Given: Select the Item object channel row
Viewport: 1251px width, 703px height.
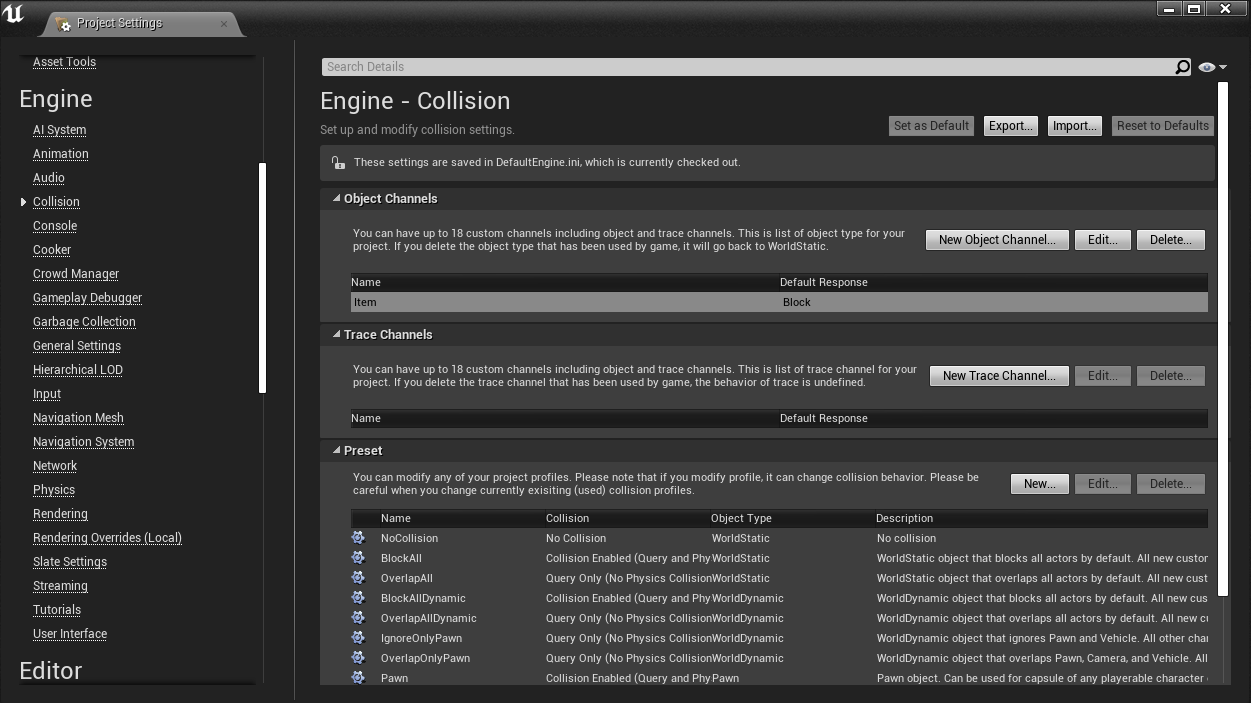Looking at the screenshot, I should coord(779,302).
